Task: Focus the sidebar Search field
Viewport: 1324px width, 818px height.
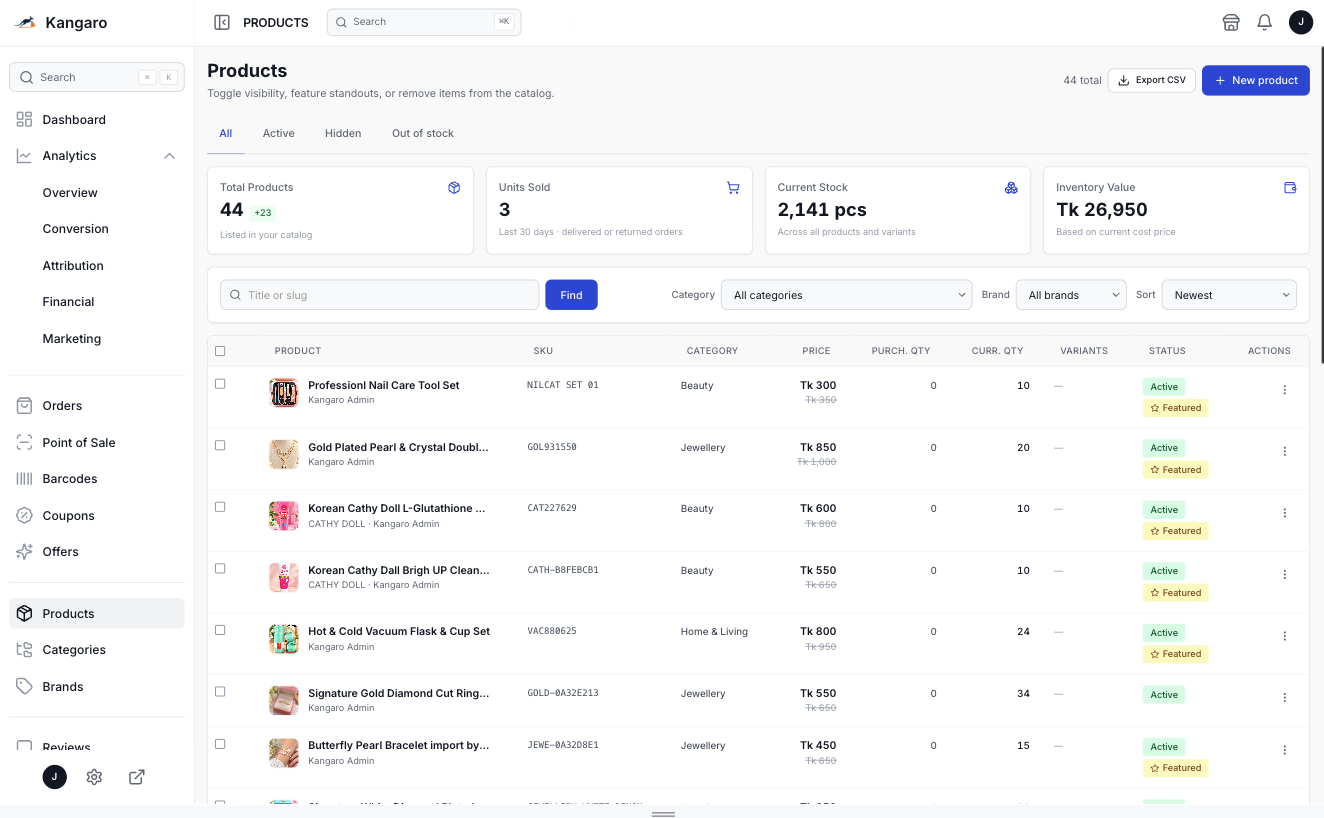Action: pyautogui.click(x=97, y=77)
